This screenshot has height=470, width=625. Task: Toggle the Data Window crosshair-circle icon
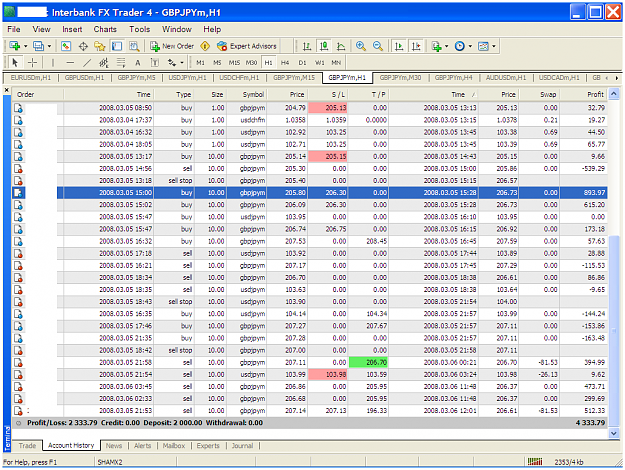[x=83, y=46]
